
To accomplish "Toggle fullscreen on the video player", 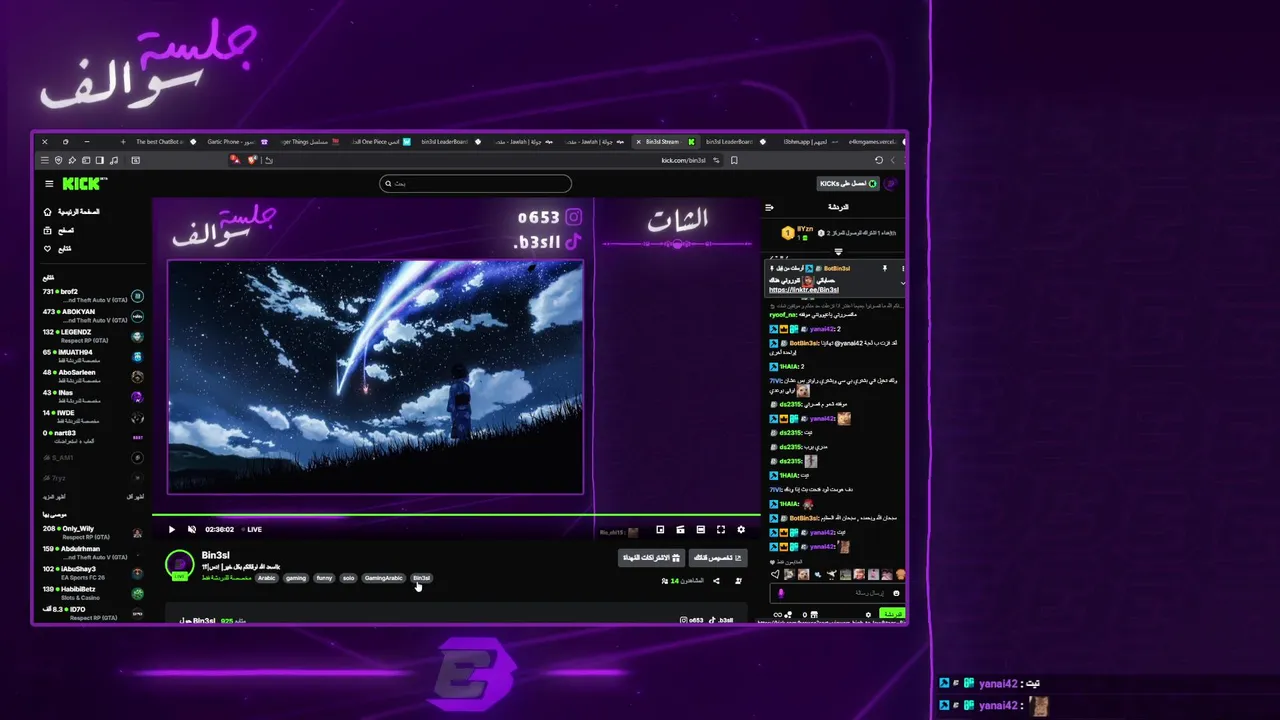I will (x=721, y=530).
